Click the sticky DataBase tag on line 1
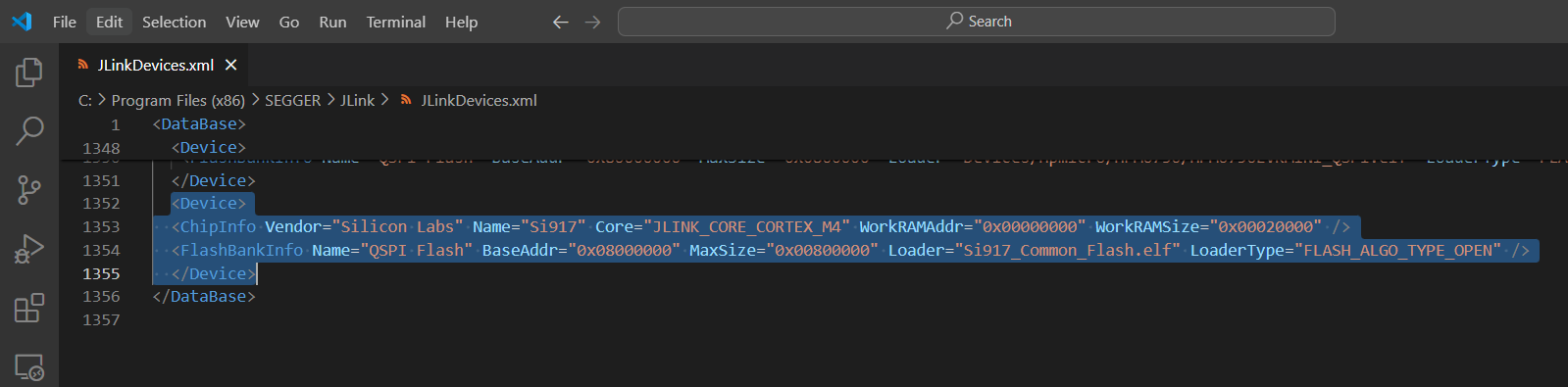The image size is (1568, 387). click(199, 123)
